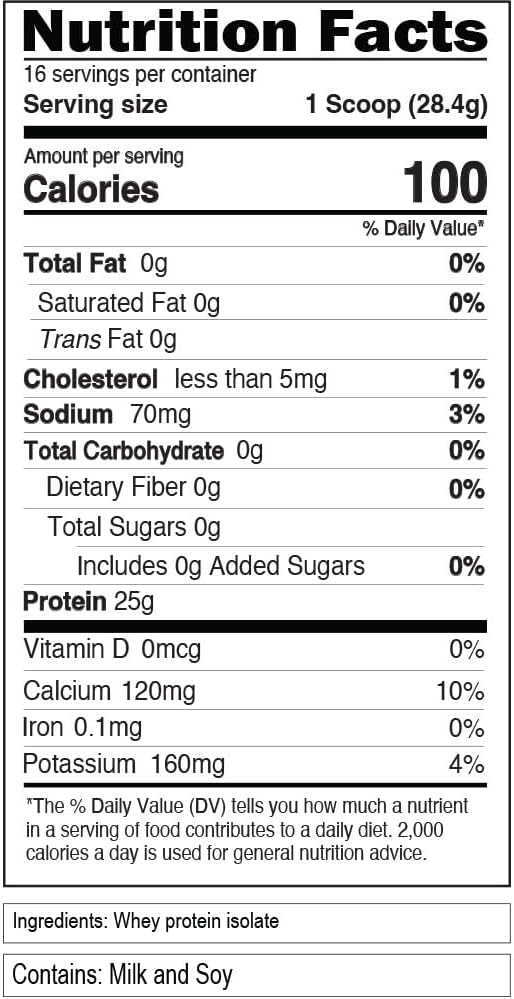
Task: Click the Sodium 70mg row
Action: pyautogui.click(x=255, y=415)
